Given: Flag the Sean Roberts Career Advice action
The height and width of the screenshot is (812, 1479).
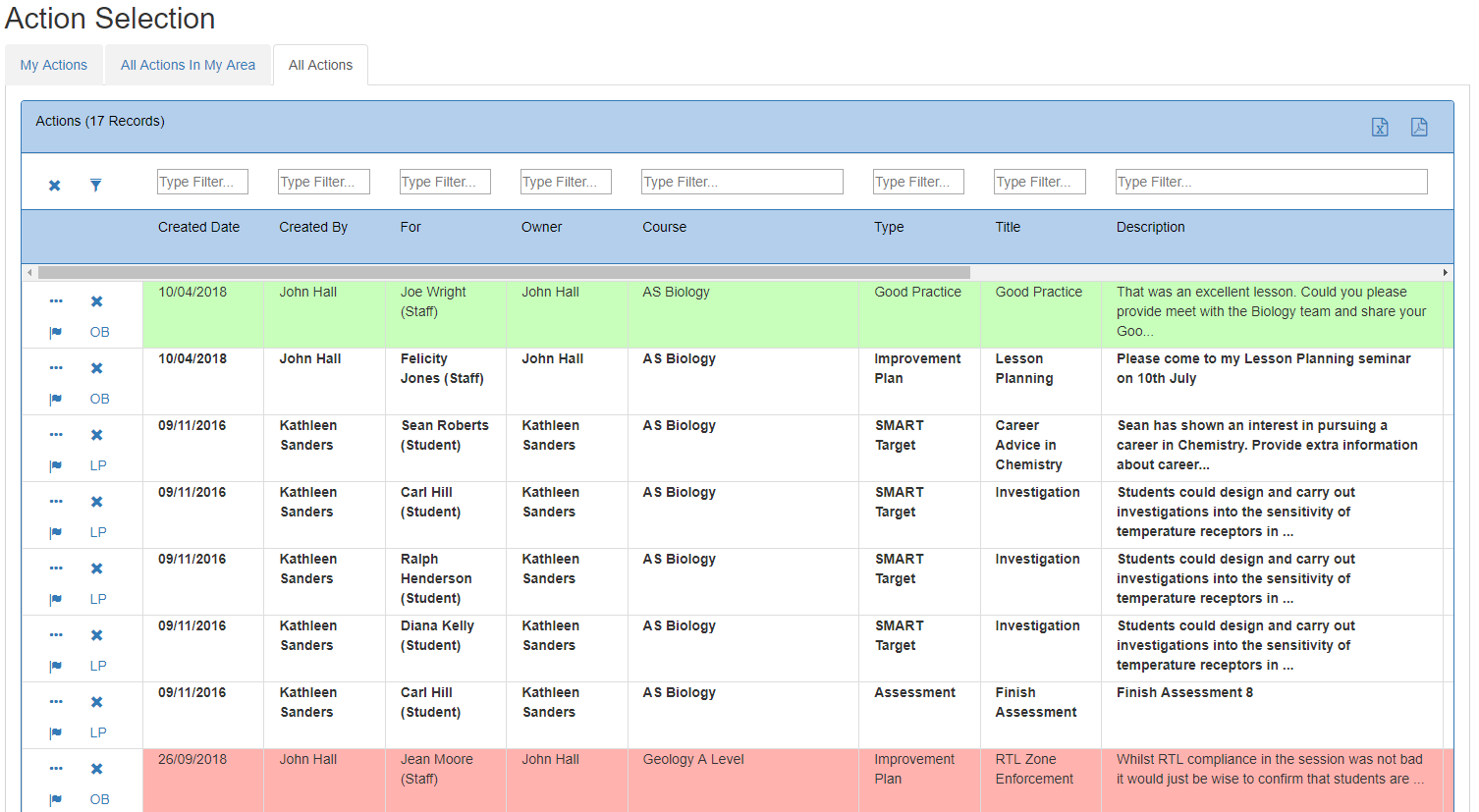Looking at the screenshot, I should click(56, 465).
